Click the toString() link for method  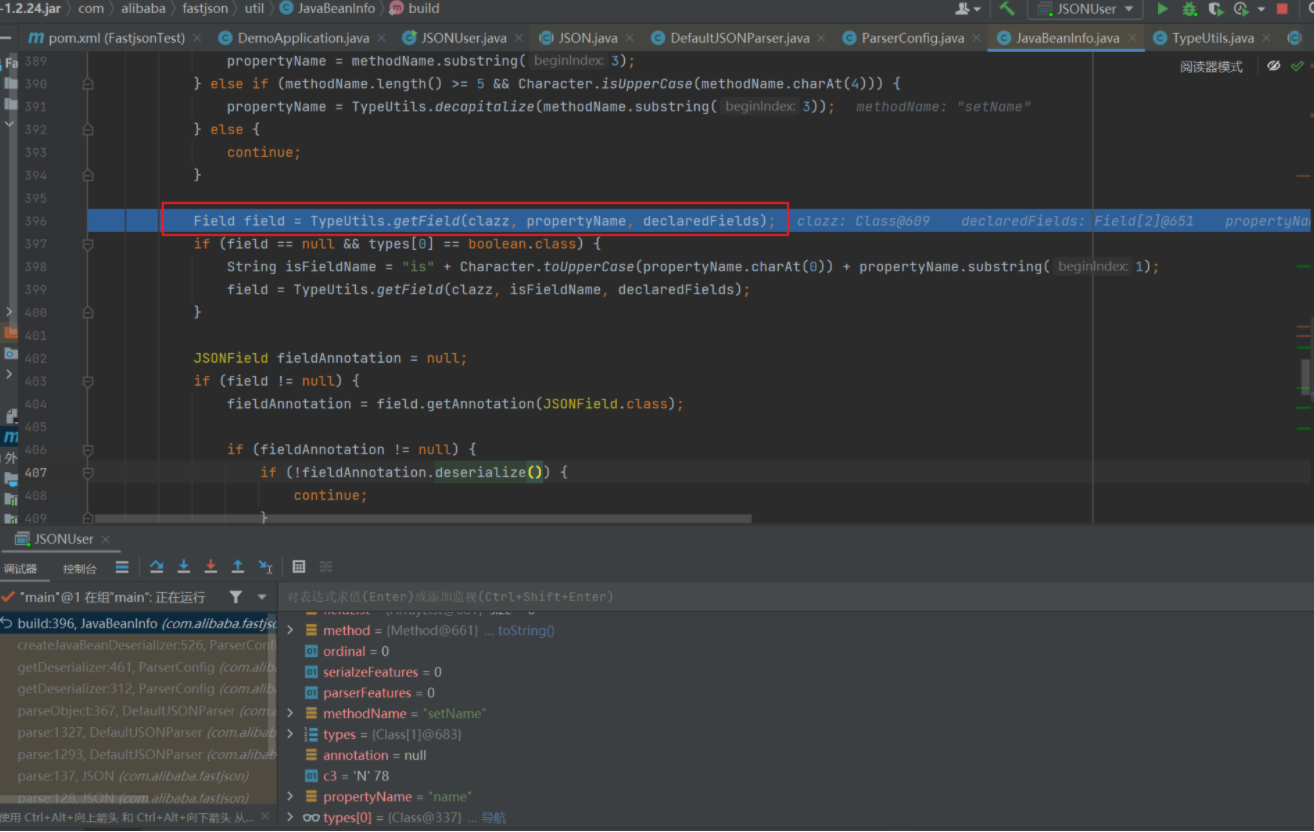pyautogui.click(x=526, y=630)
